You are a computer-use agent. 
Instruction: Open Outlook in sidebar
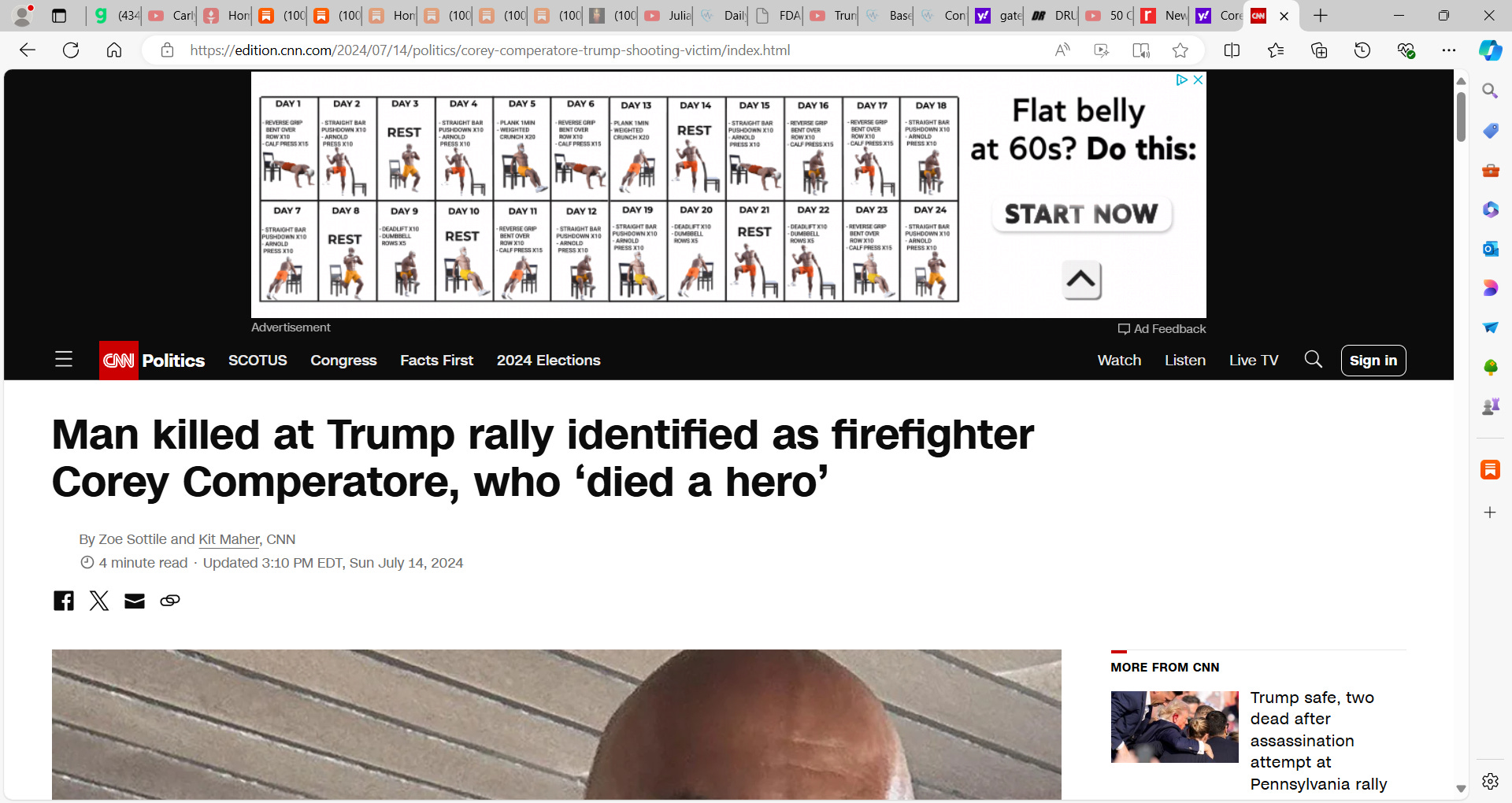1490,249
